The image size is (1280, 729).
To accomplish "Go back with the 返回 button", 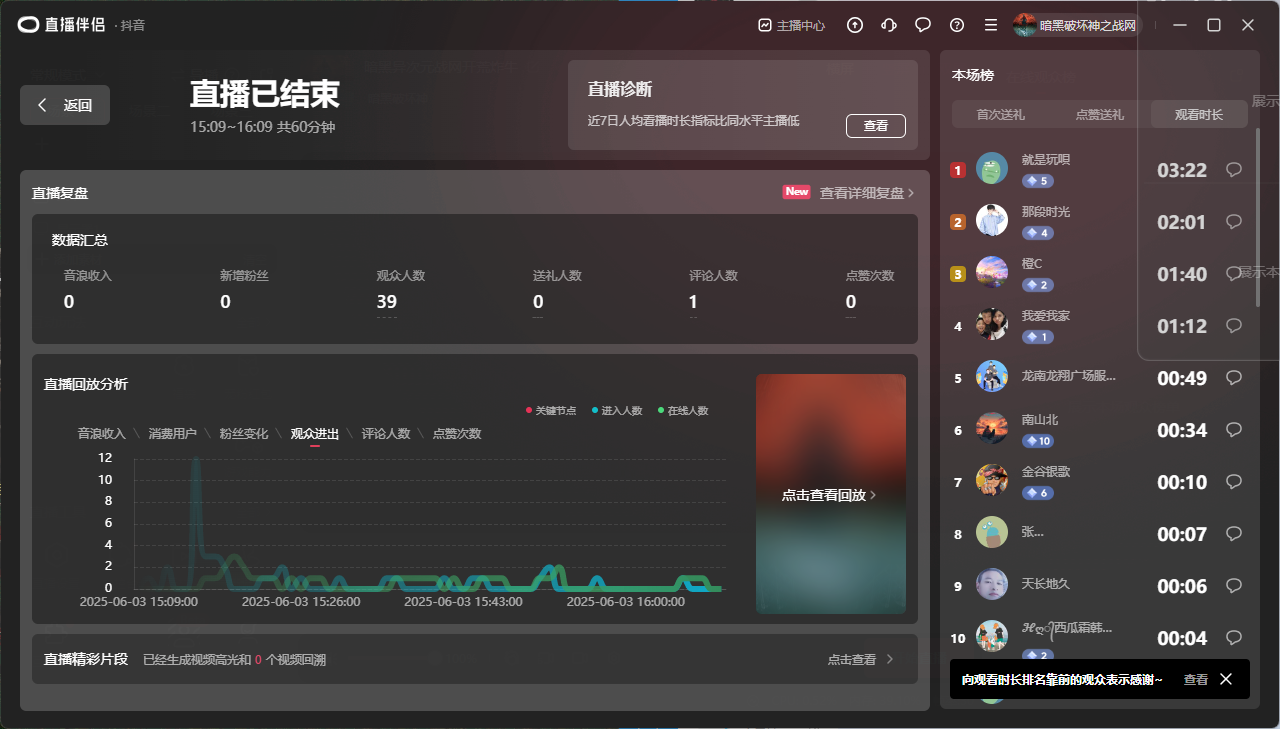I will tap(65, 105).
